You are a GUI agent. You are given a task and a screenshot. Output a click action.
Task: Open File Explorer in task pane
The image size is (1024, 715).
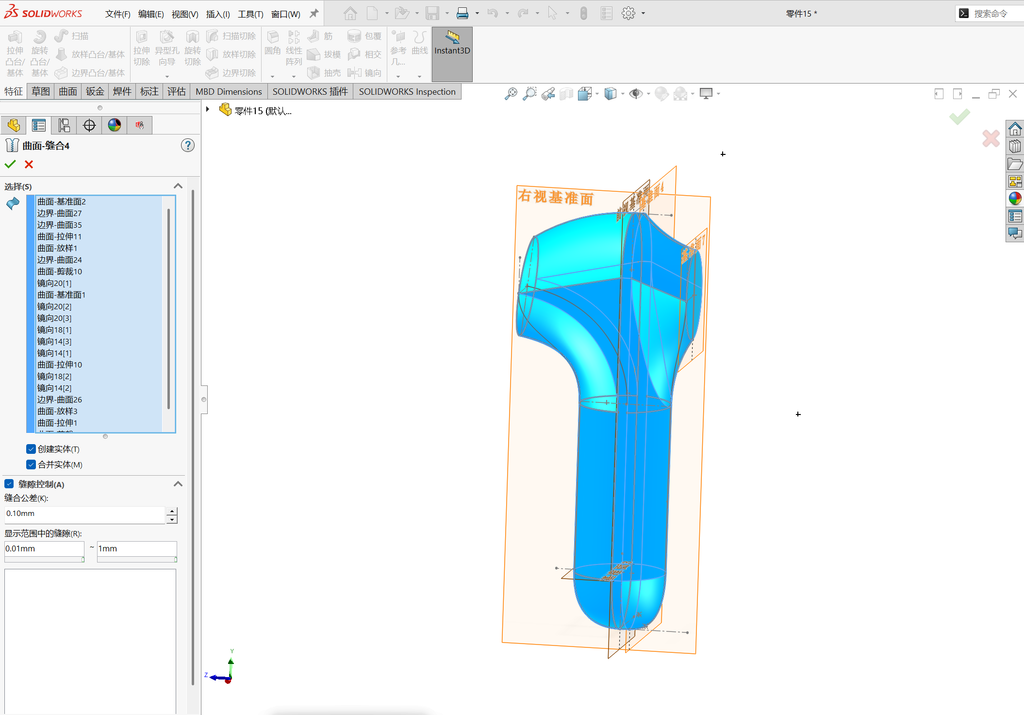pyautogui.click(x=1015, y=163)
